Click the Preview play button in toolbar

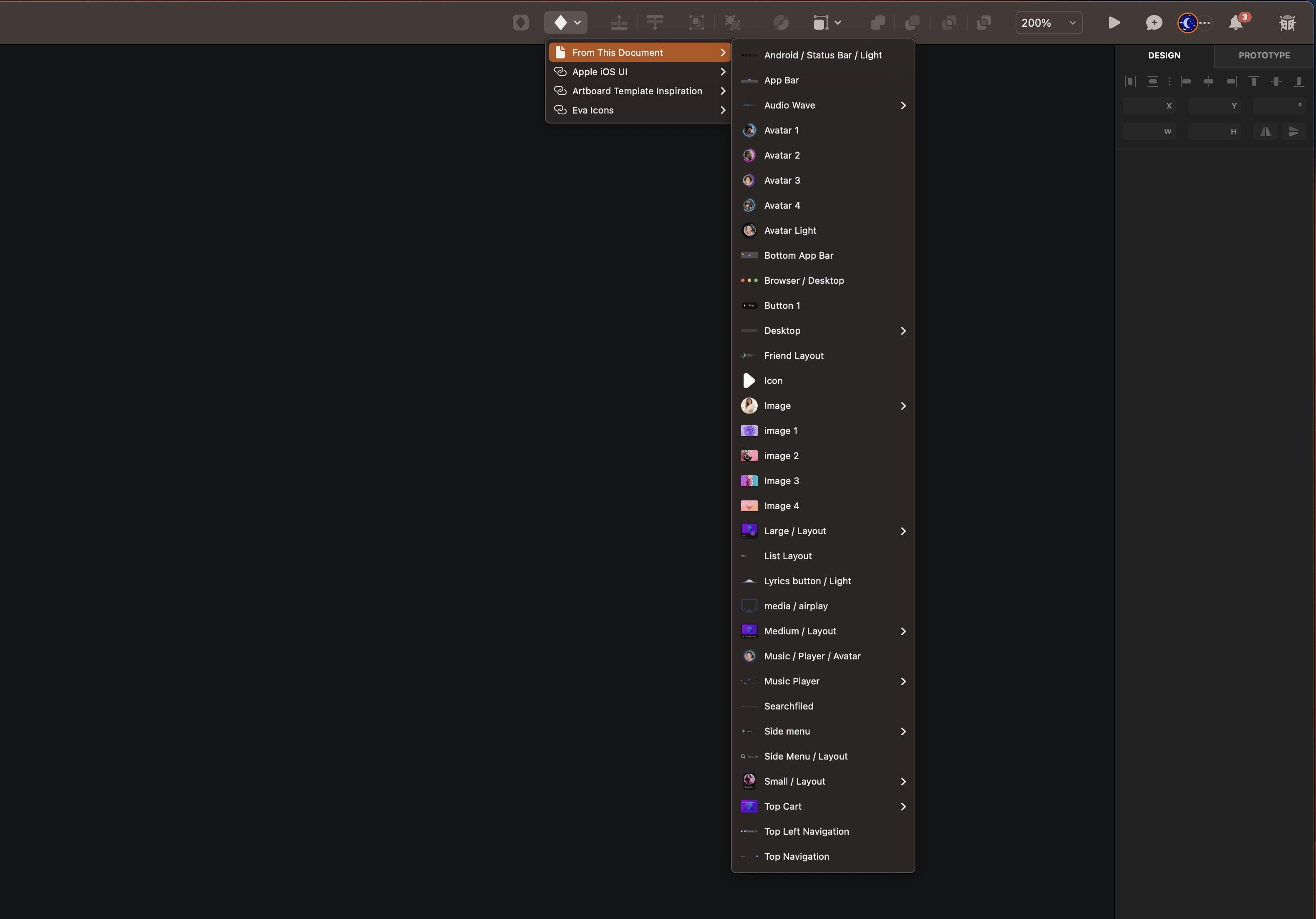pos(1114,23)
